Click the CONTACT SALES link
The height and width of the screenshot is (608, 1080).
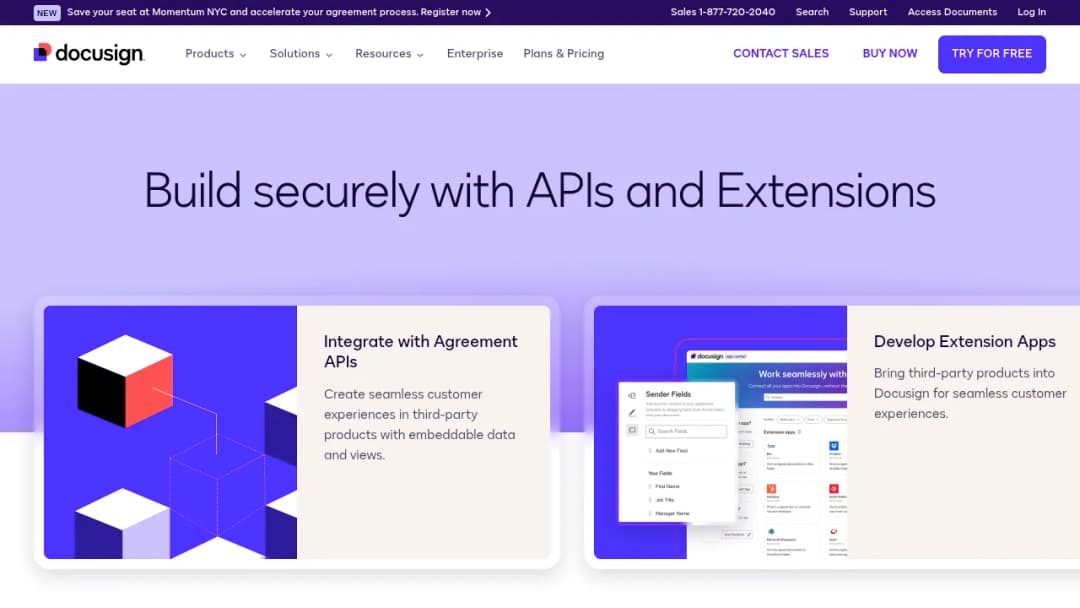[780, 54]
